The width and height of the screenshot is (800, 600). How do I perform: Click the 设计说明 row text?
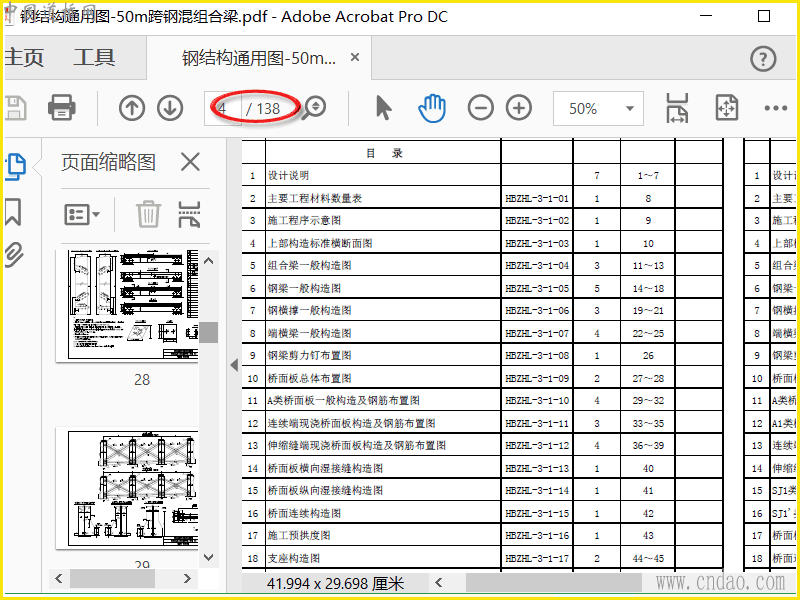coord(288,176)
